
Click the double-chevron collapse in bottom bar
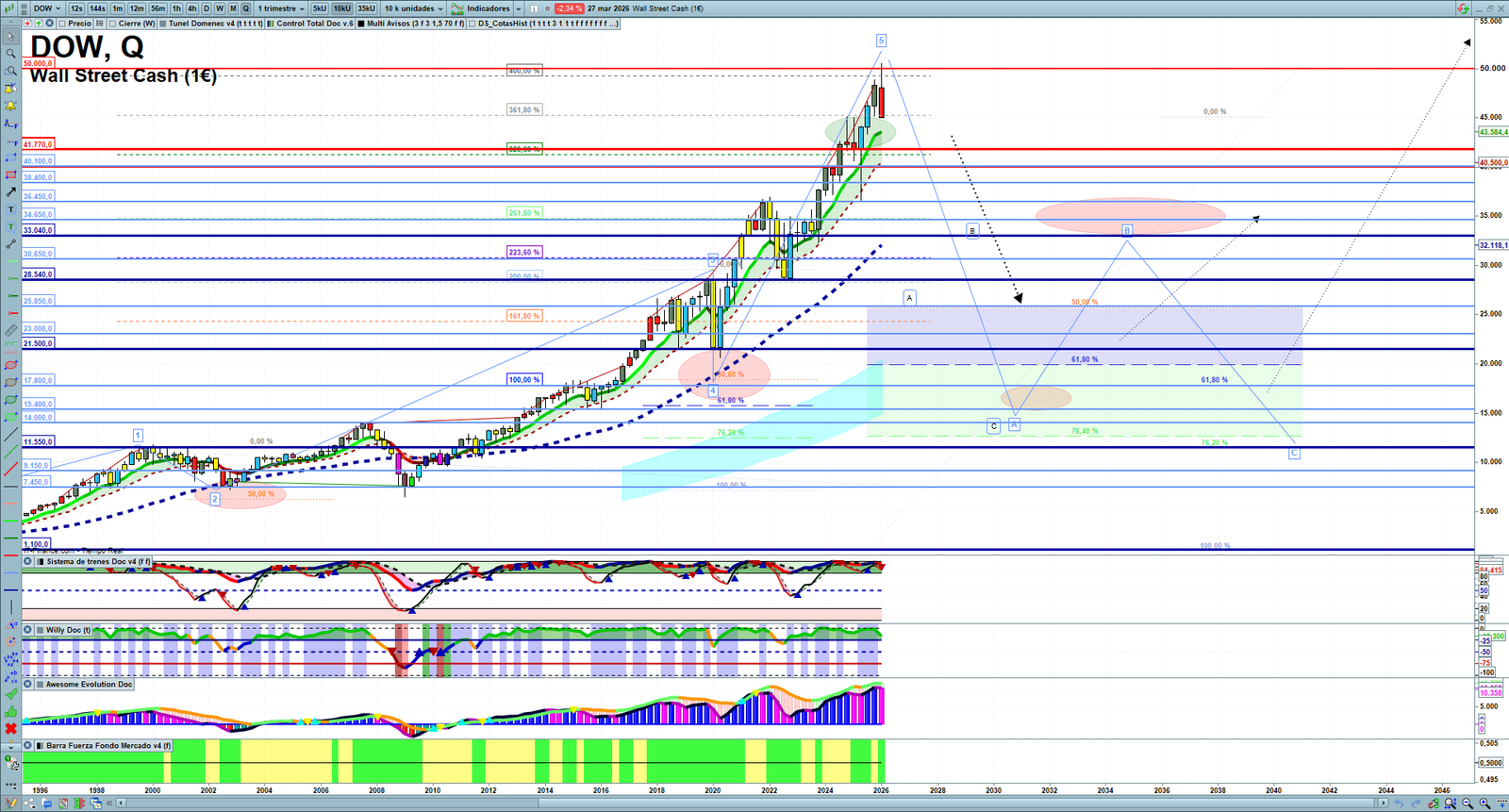click(x=109, y=804)
